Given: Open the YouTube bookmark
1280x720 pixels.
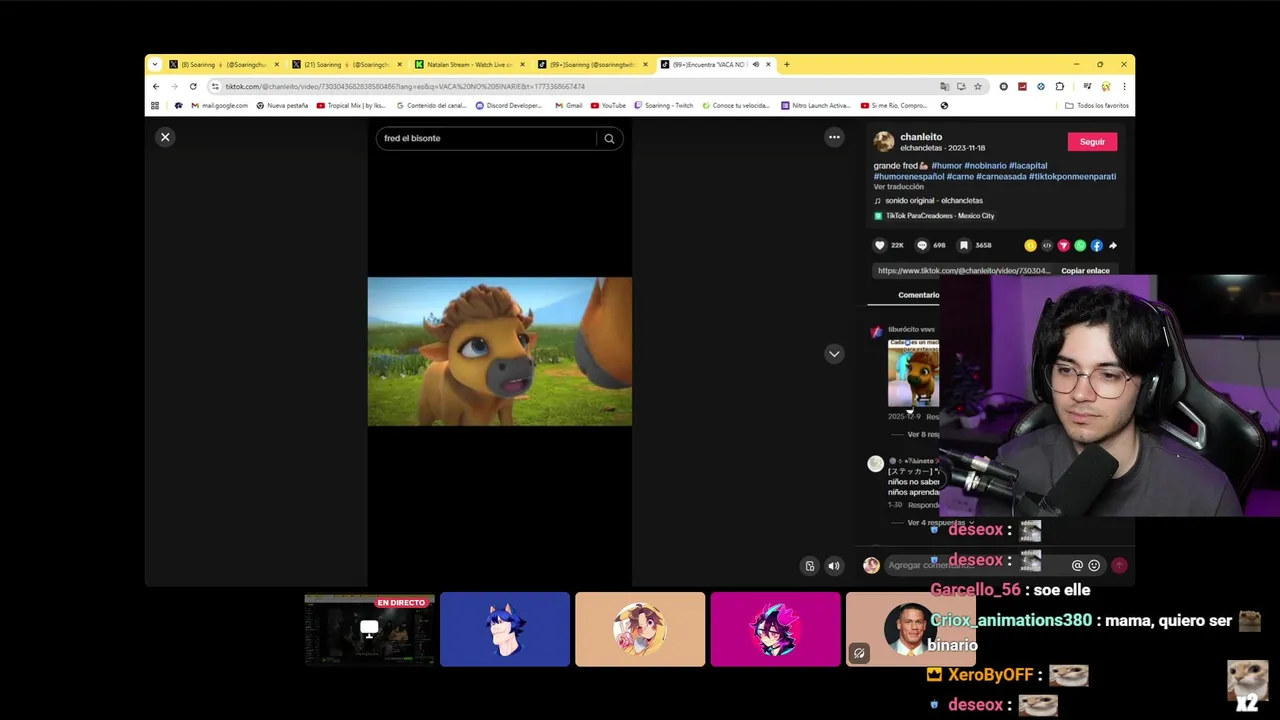Looking at the screenshot, I should (x=608, y=105).
